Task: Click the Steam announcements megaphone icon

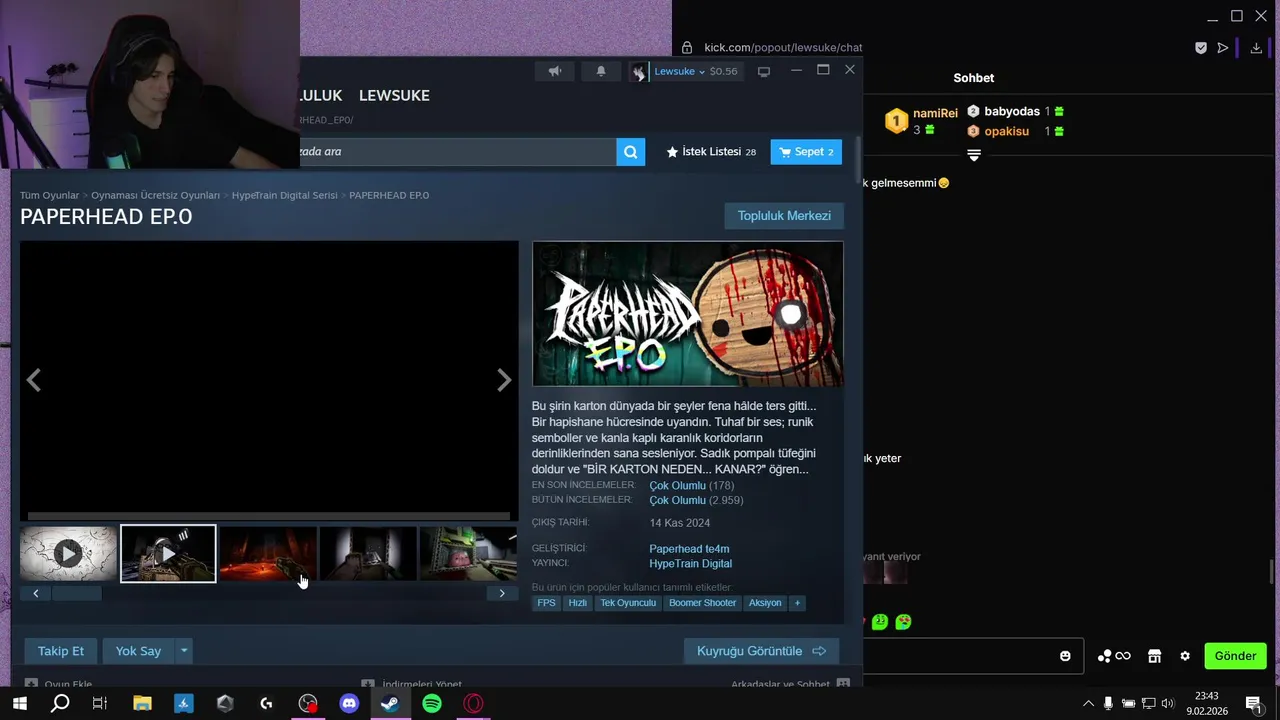Action: coord(554,71)
